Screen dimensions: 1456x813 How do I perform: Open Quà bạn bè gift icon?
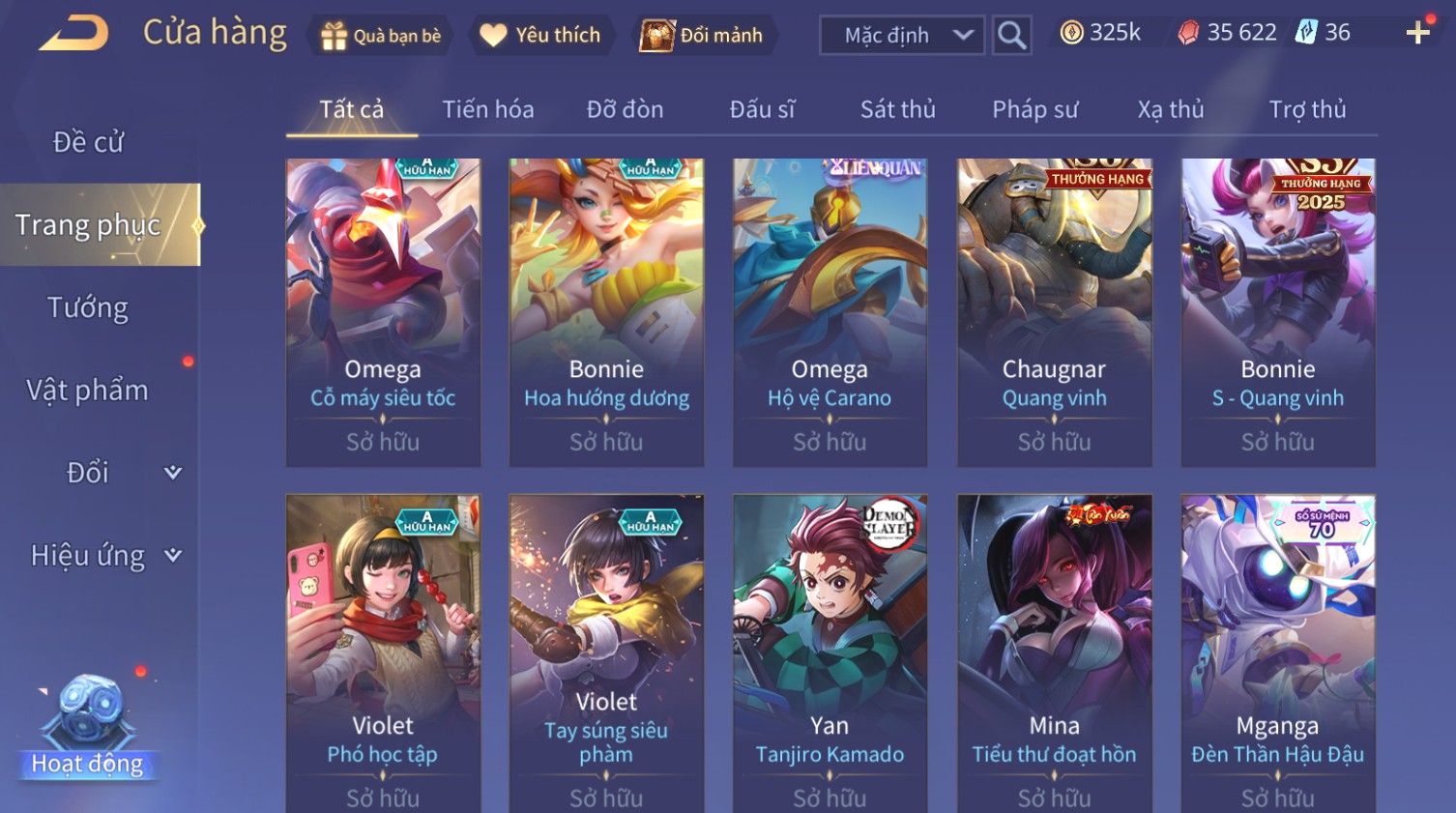(x=334, y=36)
